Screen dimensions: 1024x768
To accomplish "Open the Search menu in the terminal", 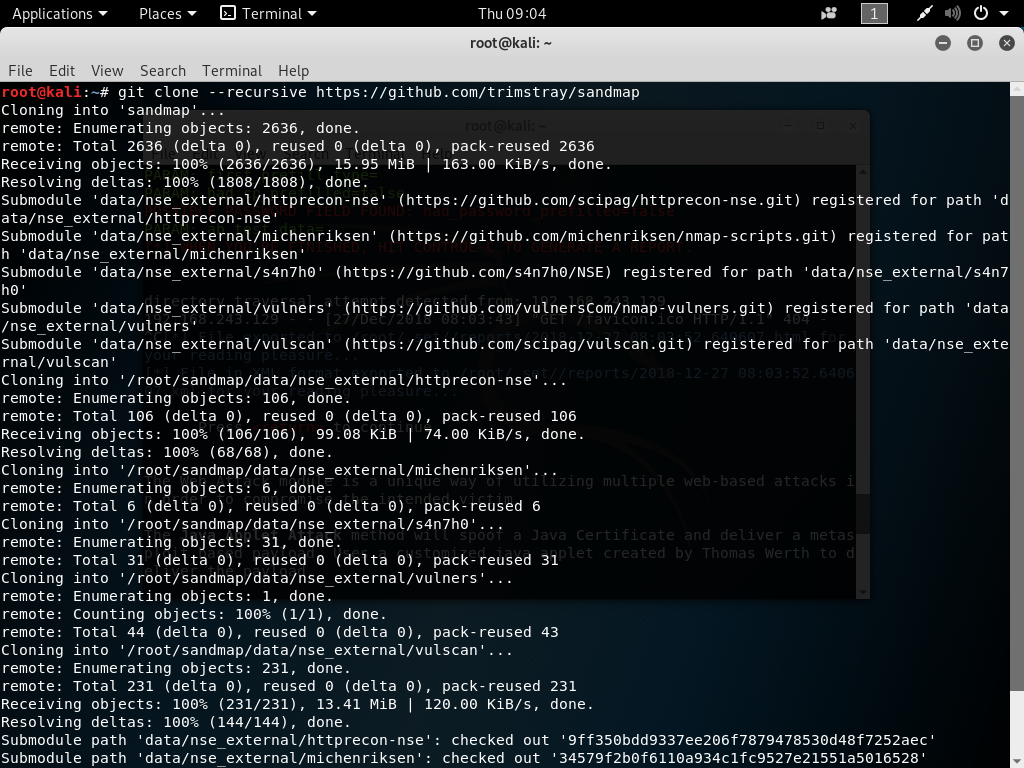I will 162,71.
